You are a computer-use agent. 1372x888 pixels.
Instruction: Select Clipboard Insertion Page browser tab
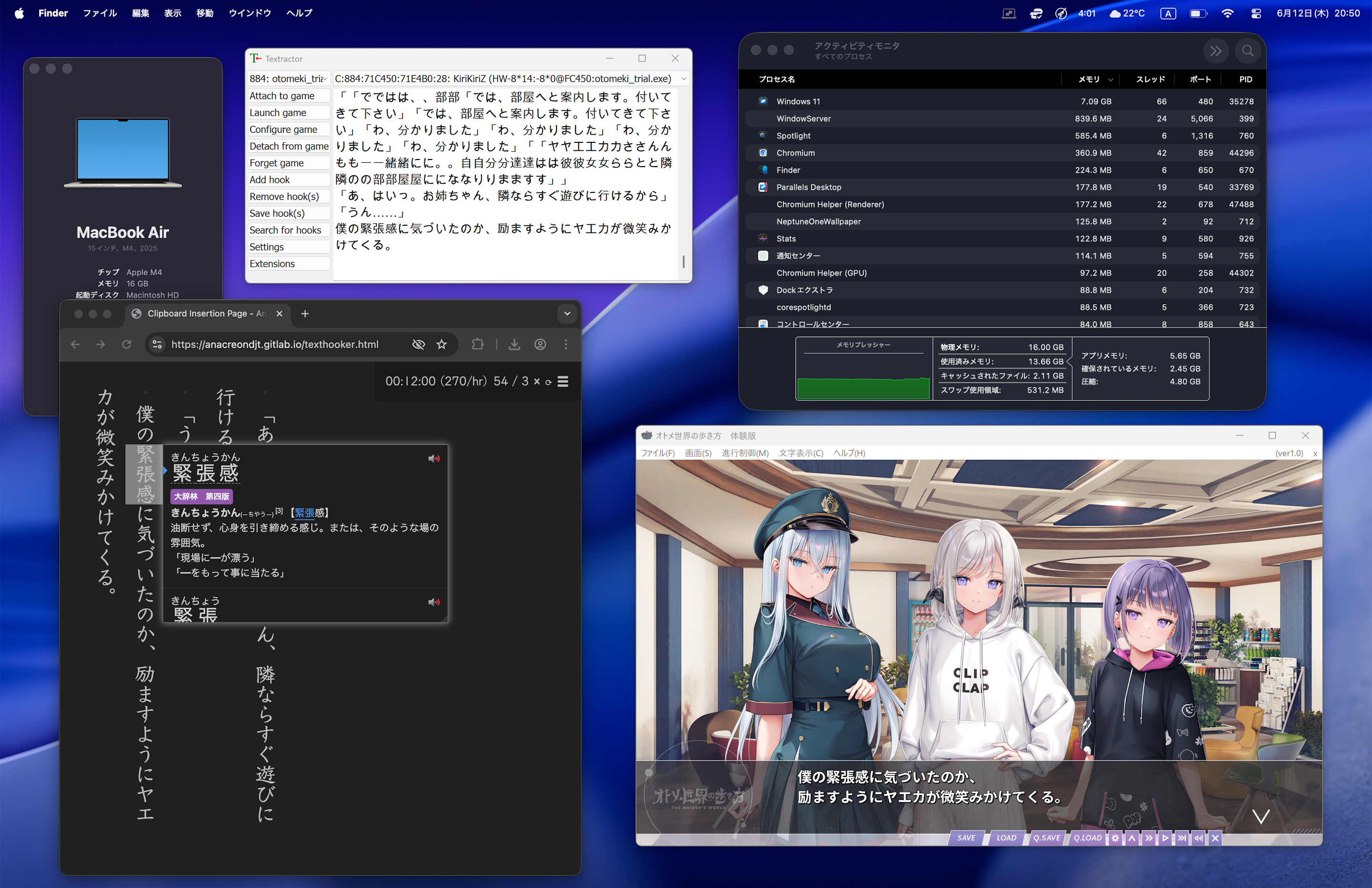pos(208,313)
